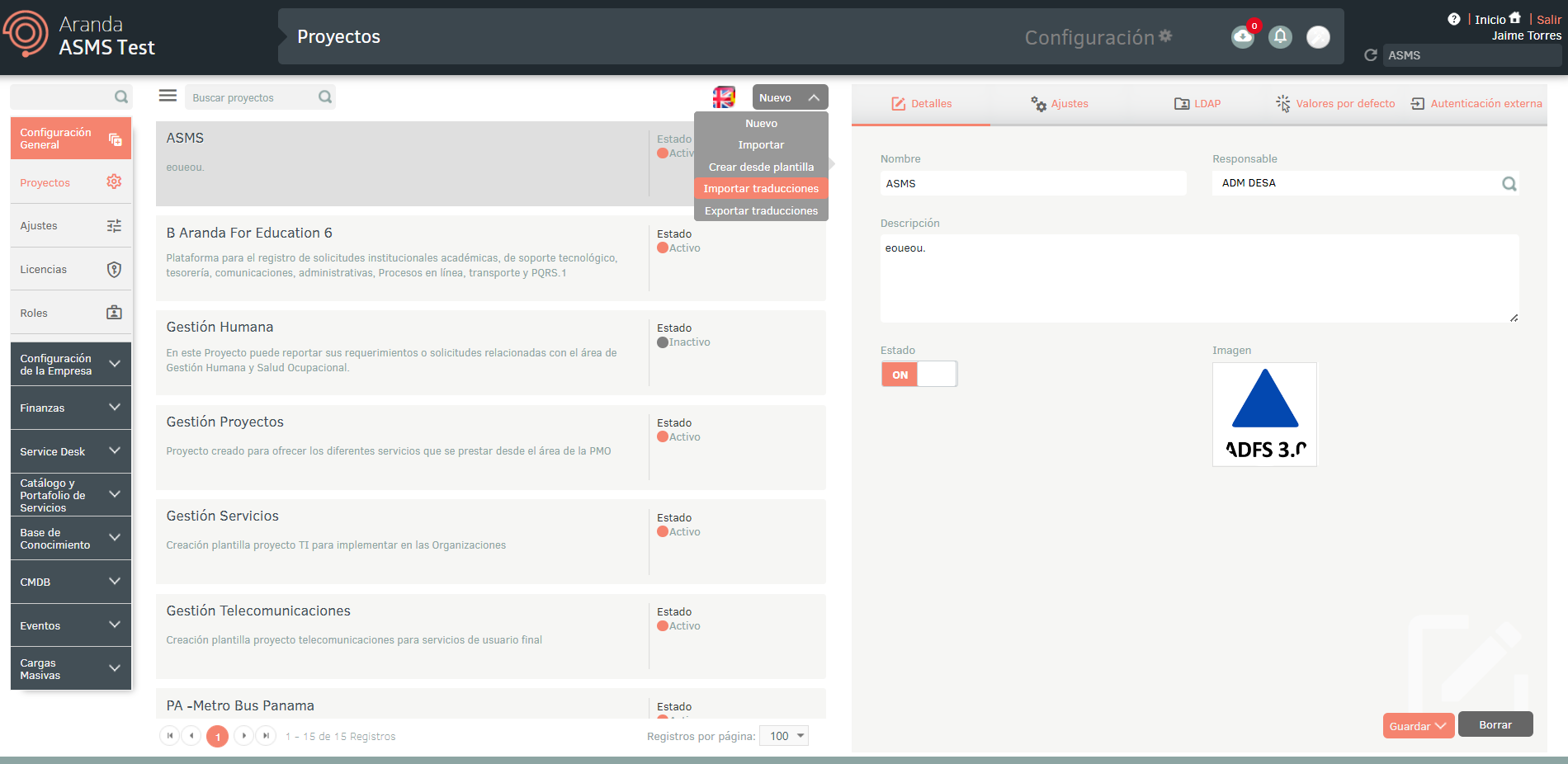1568x764 pixels.
Task: Select Importar traducciones option
Action: 761,188
